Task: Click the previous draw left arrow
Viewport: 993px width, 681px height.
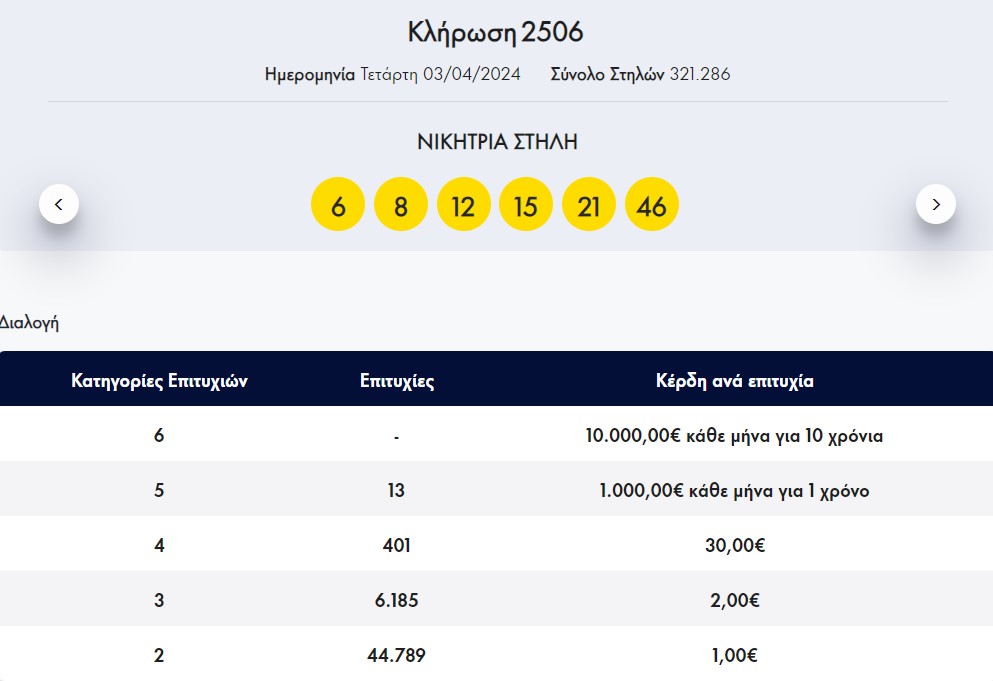Action: 59,204
